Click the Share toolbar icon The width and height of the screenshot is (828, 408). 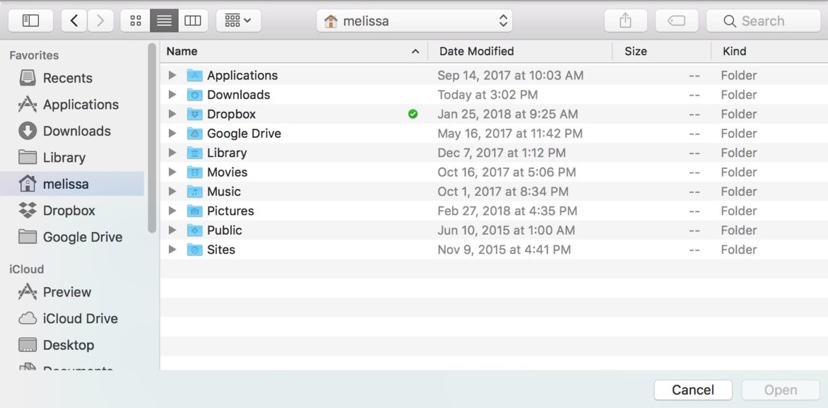pyautogui.click(x=626, y=20)
